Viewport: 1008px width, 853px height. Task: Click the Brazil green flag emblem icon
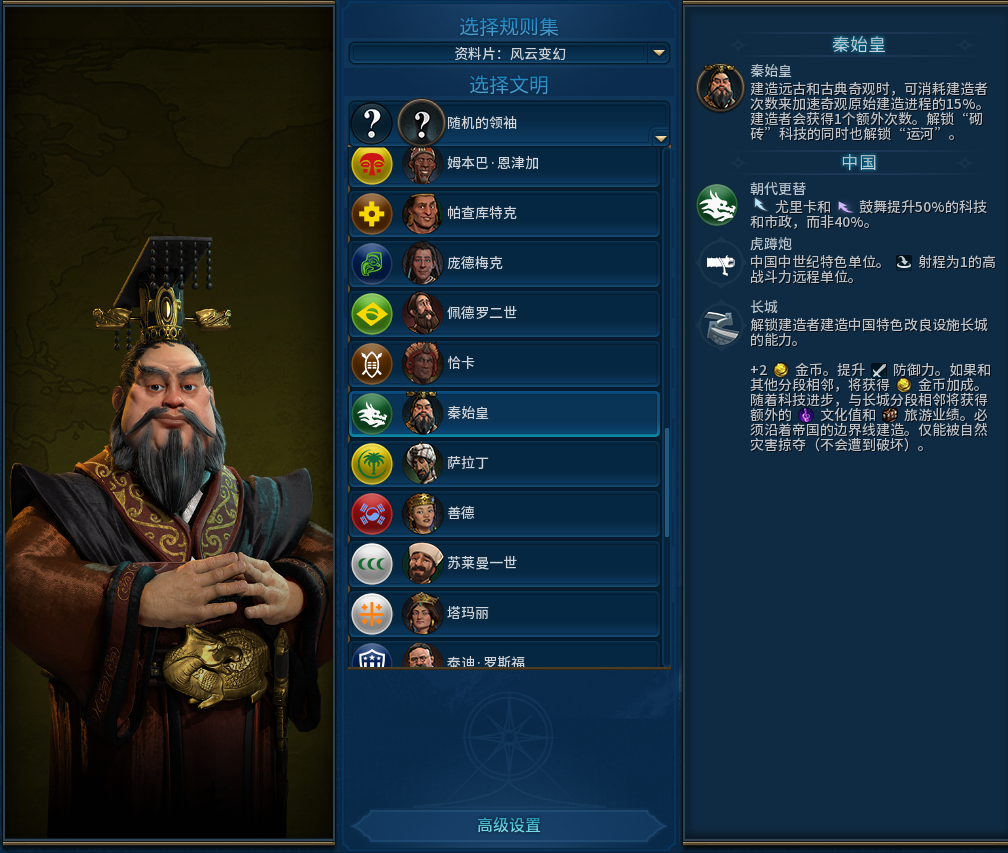[372, 314]
